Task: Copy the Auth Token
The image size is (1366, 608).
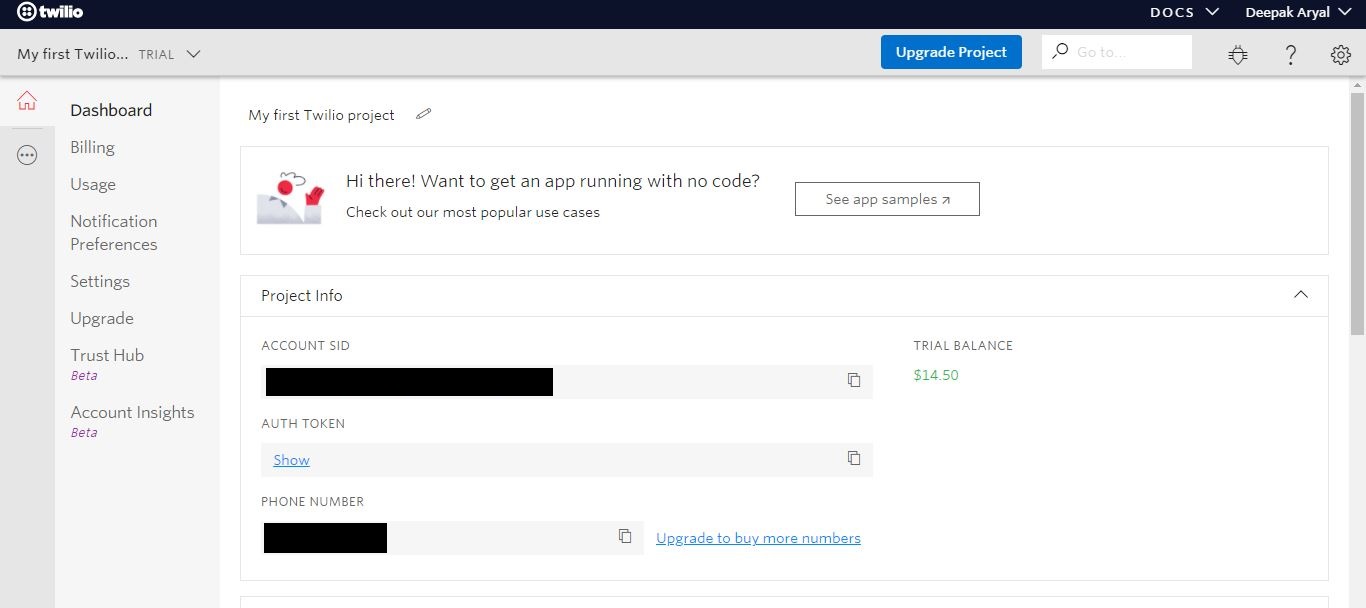Action: coord(854,458)
